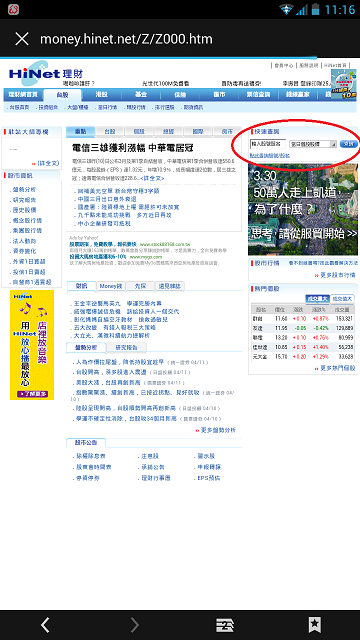Open the HiNet首頁 link at top
The height and width of the screenshot is (640, 360).
tap(336, 65)
